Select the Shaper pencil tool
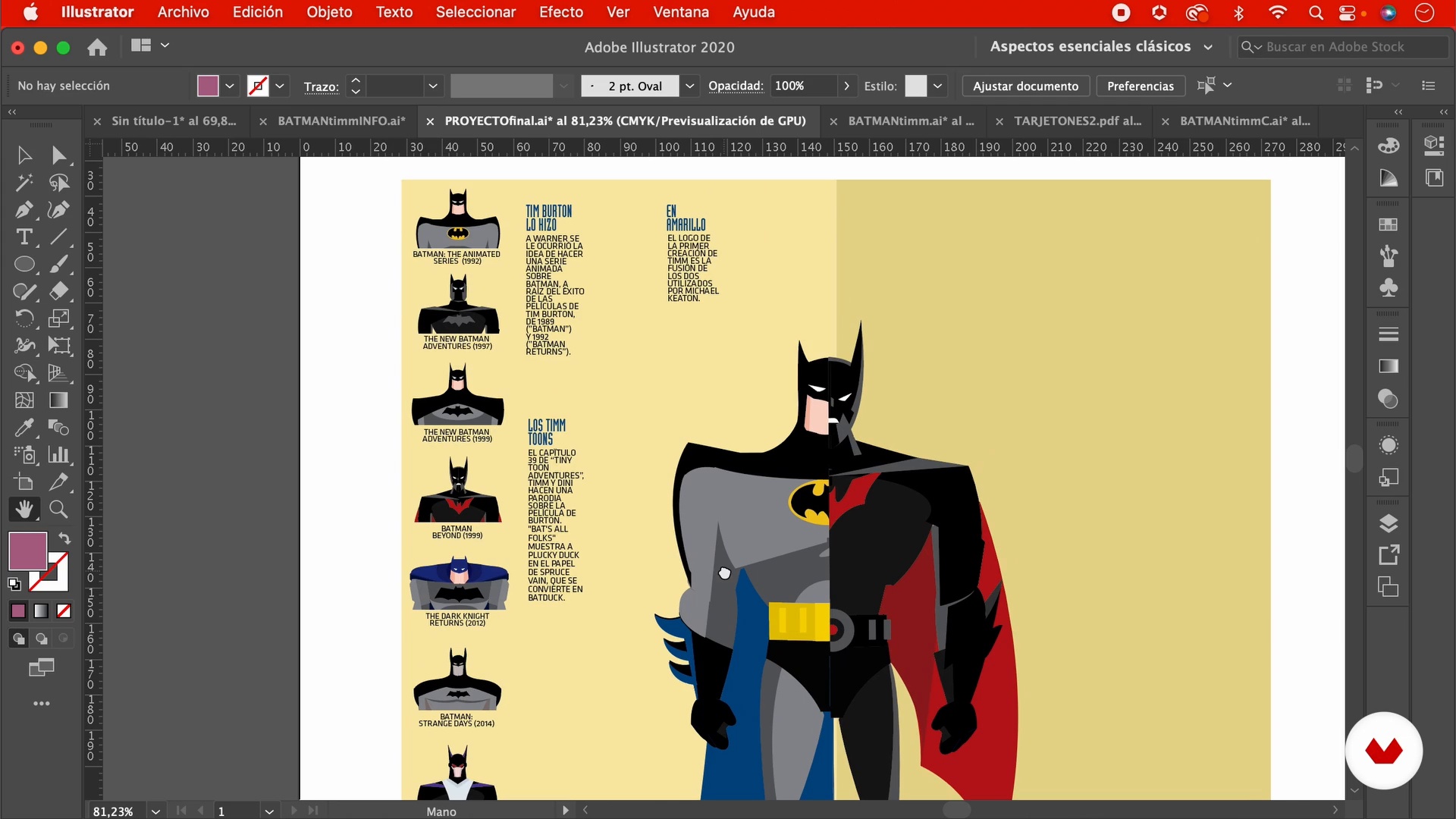 tap(24, 291)
